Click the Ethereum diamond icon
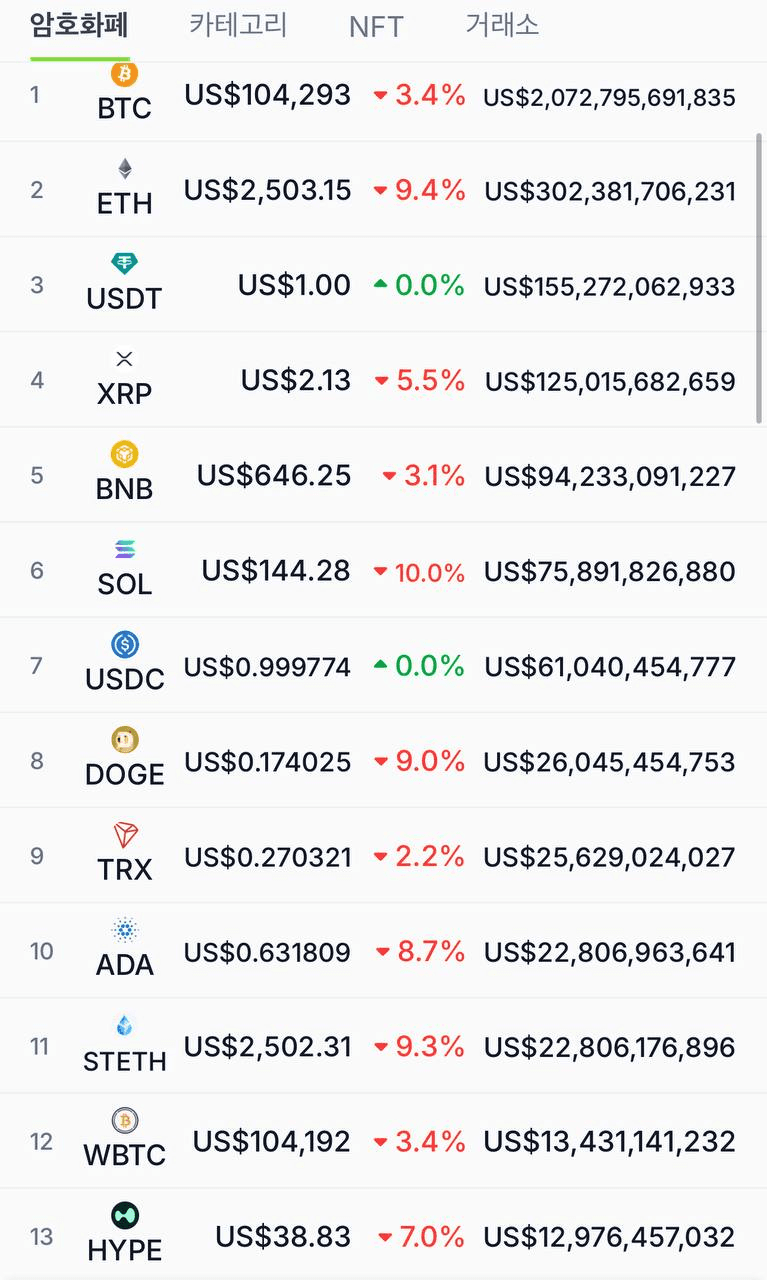Screen dimensions: 767x1280 pyautogui.click(x=125, y=168)
